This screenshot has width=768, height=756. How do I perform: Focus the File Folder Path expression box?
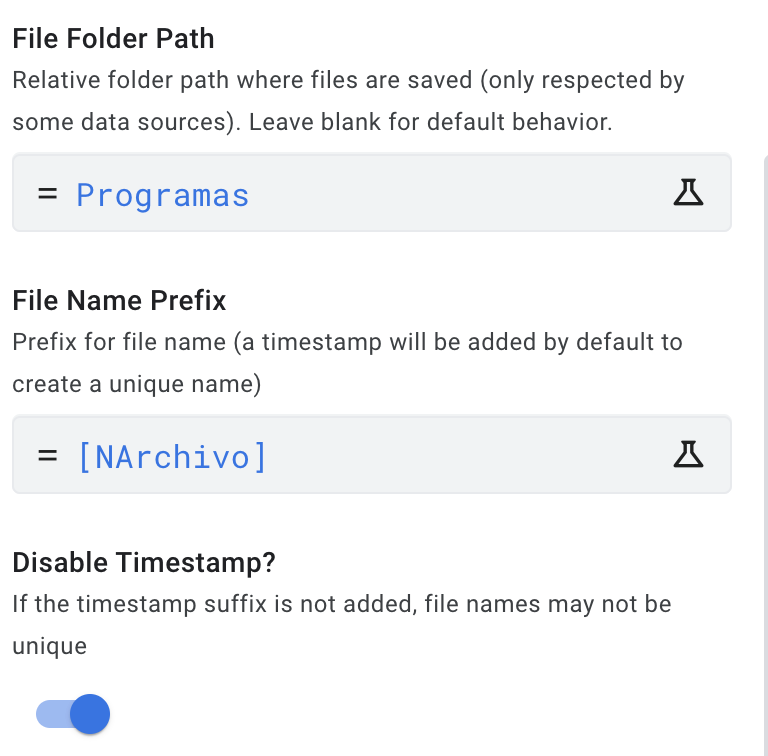[372, 192]
